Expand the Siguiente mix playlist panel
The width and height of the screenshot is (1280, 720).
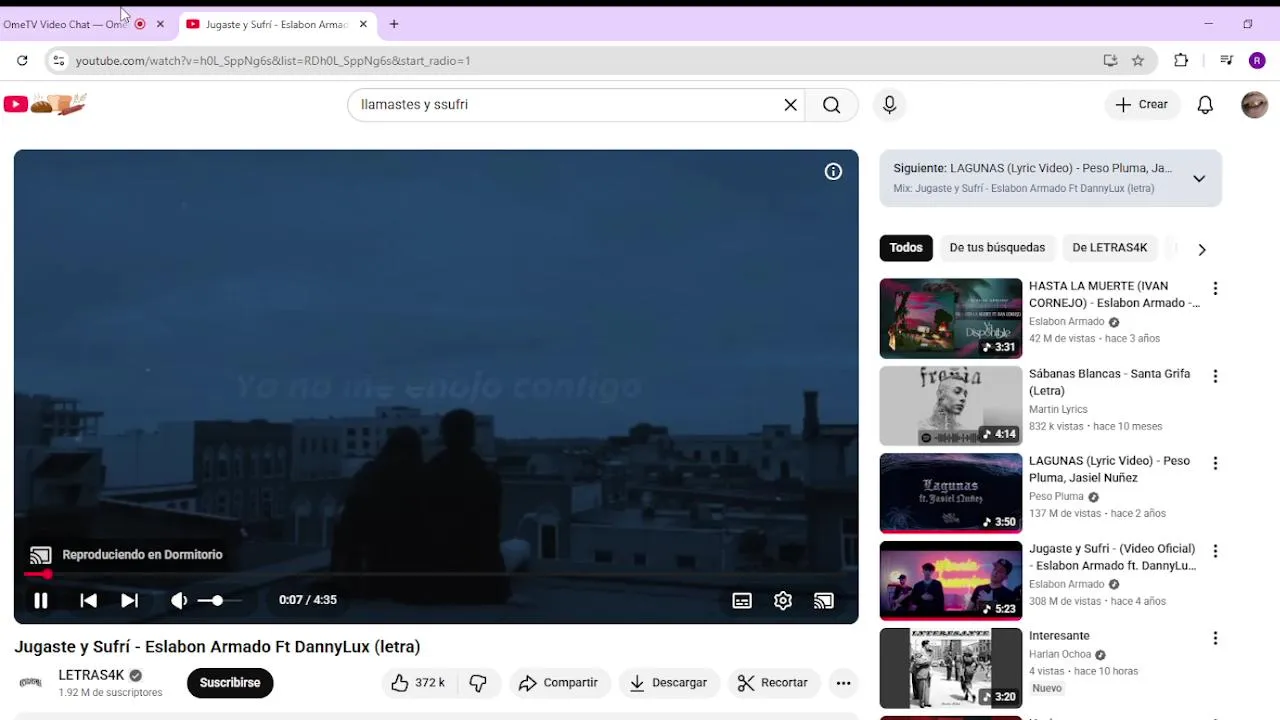pos(1199,179)
